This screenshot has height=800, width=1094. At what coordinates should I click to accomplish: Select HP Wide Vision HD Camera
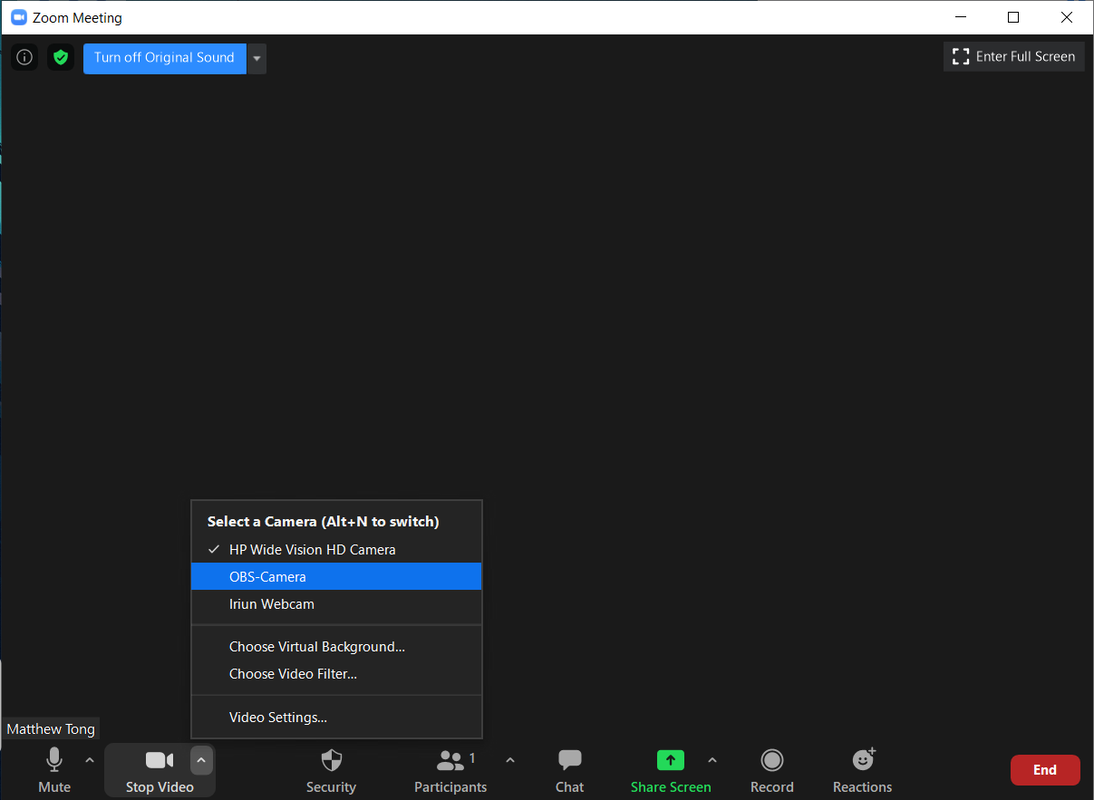coord(312,550)
